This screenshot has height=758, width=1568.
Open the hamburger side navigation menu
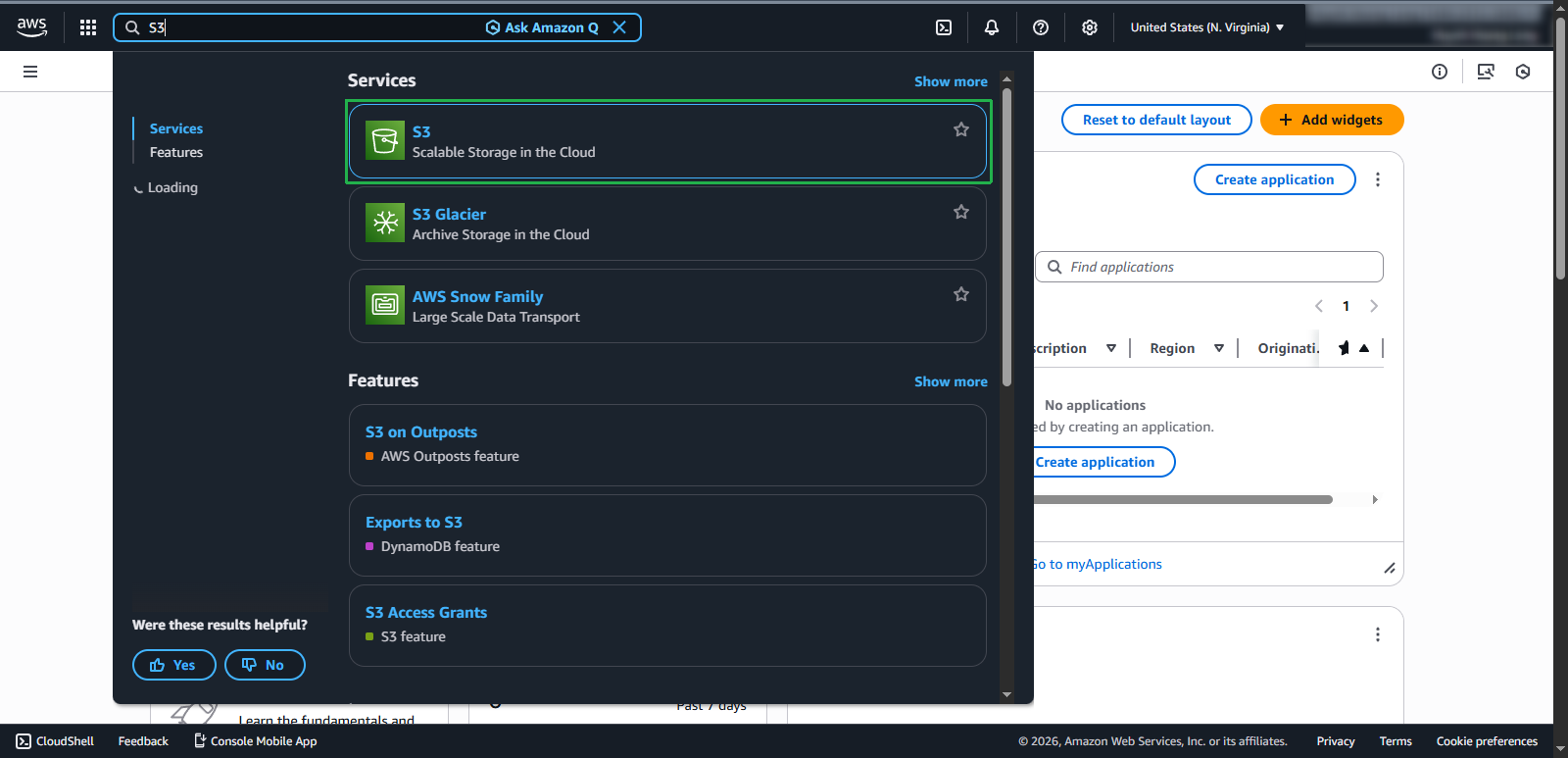click(30, 72)
